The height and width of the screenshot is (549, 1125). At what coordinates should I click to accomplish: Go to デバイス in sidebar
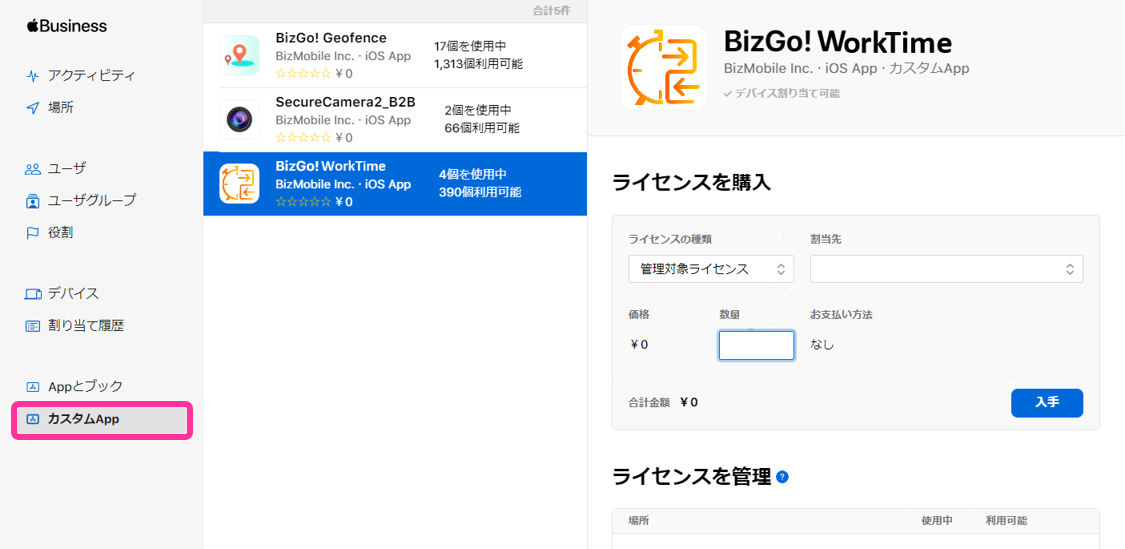click(73, 293)
